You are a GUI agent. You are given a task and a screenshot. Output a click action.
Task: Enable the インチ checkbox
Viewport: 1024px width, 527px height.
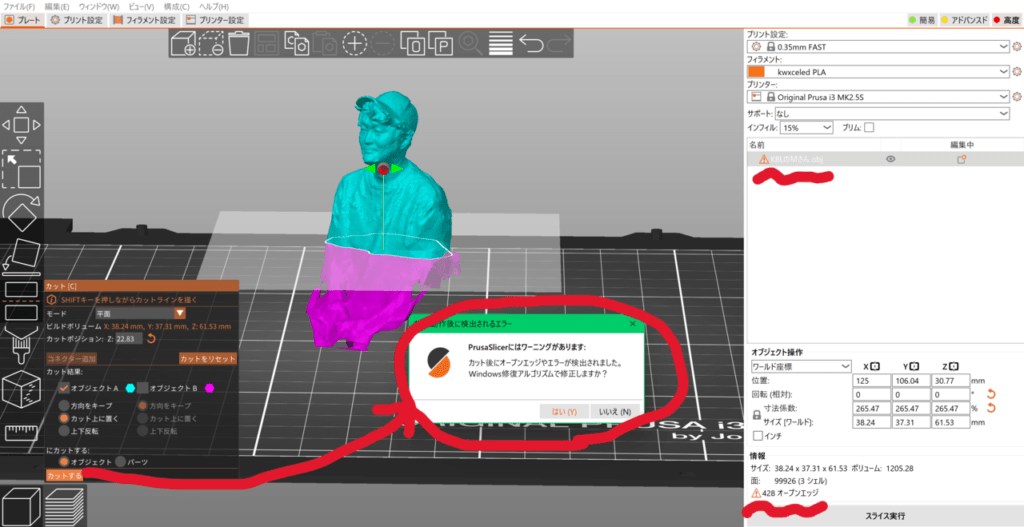tap(758, 436)
